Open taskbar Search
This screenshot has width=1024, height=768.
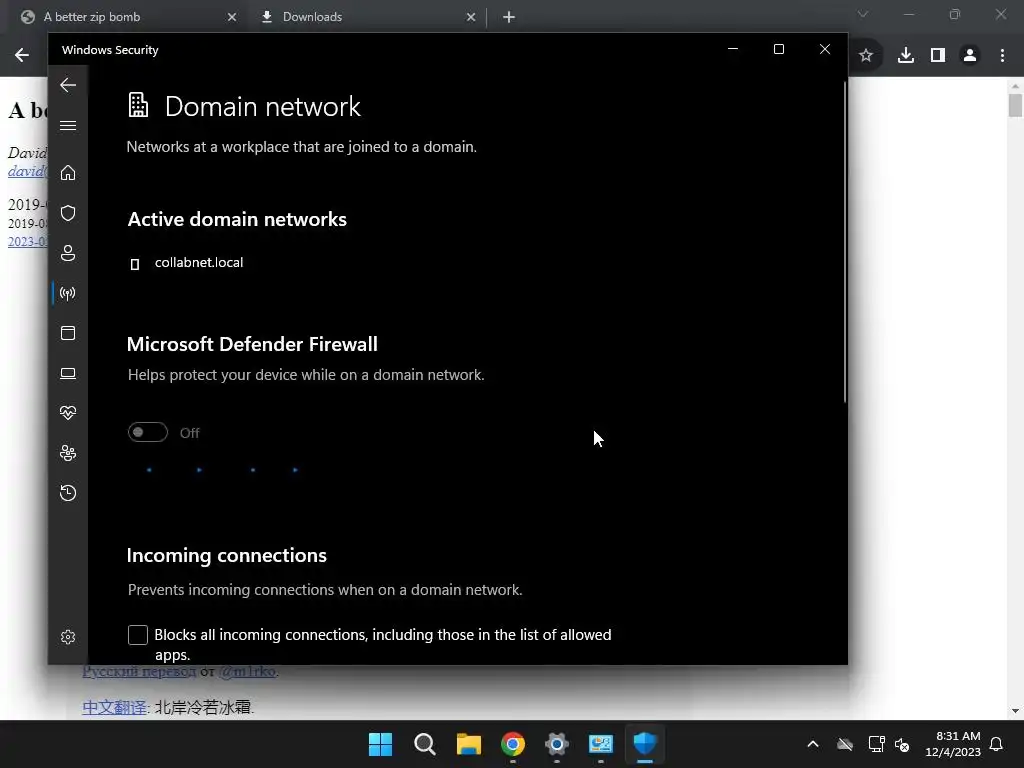pos(424,744)
